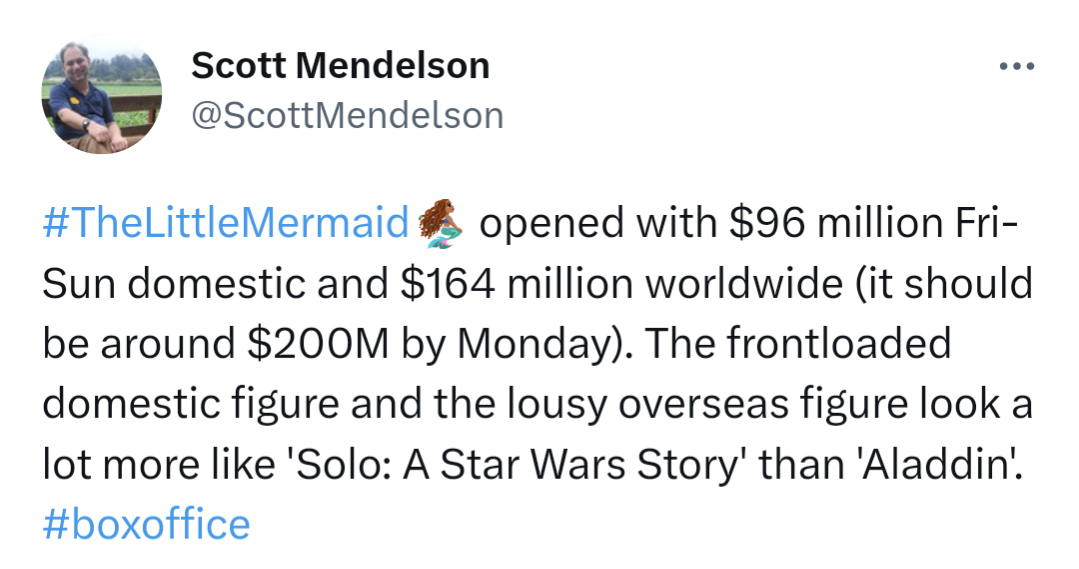Click the '$164 million' worldwide figure
The width and height of the screenshot is (1079, 569).
(x=515, y=283)
